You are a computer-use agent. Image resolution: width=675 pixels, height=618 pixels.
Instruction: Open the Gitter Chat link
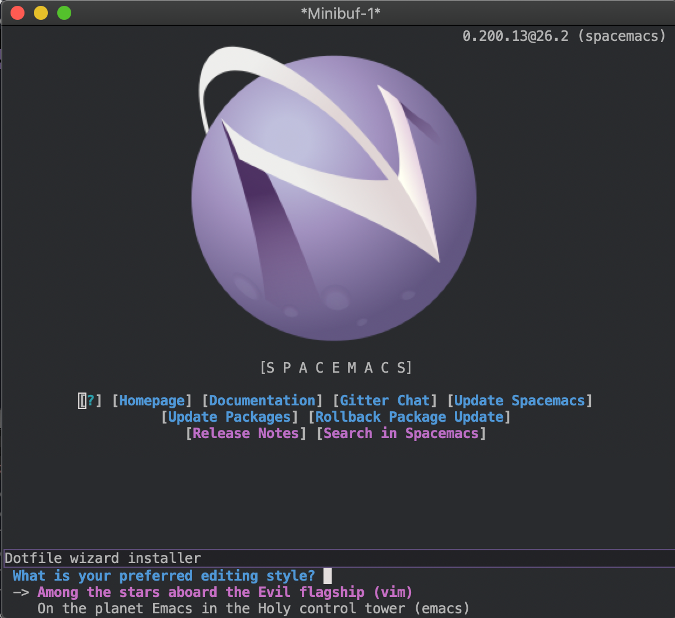click(x=385, y=401)
